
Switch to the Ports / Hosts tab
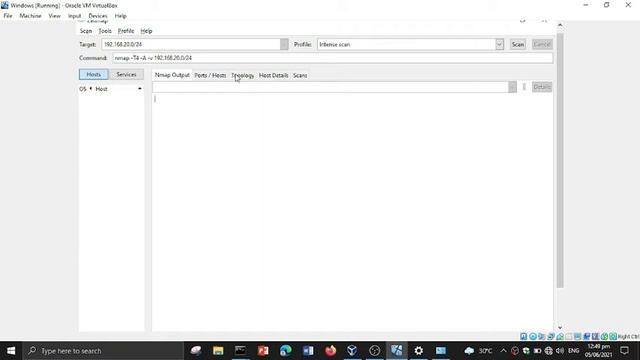[x=210, y=76]
